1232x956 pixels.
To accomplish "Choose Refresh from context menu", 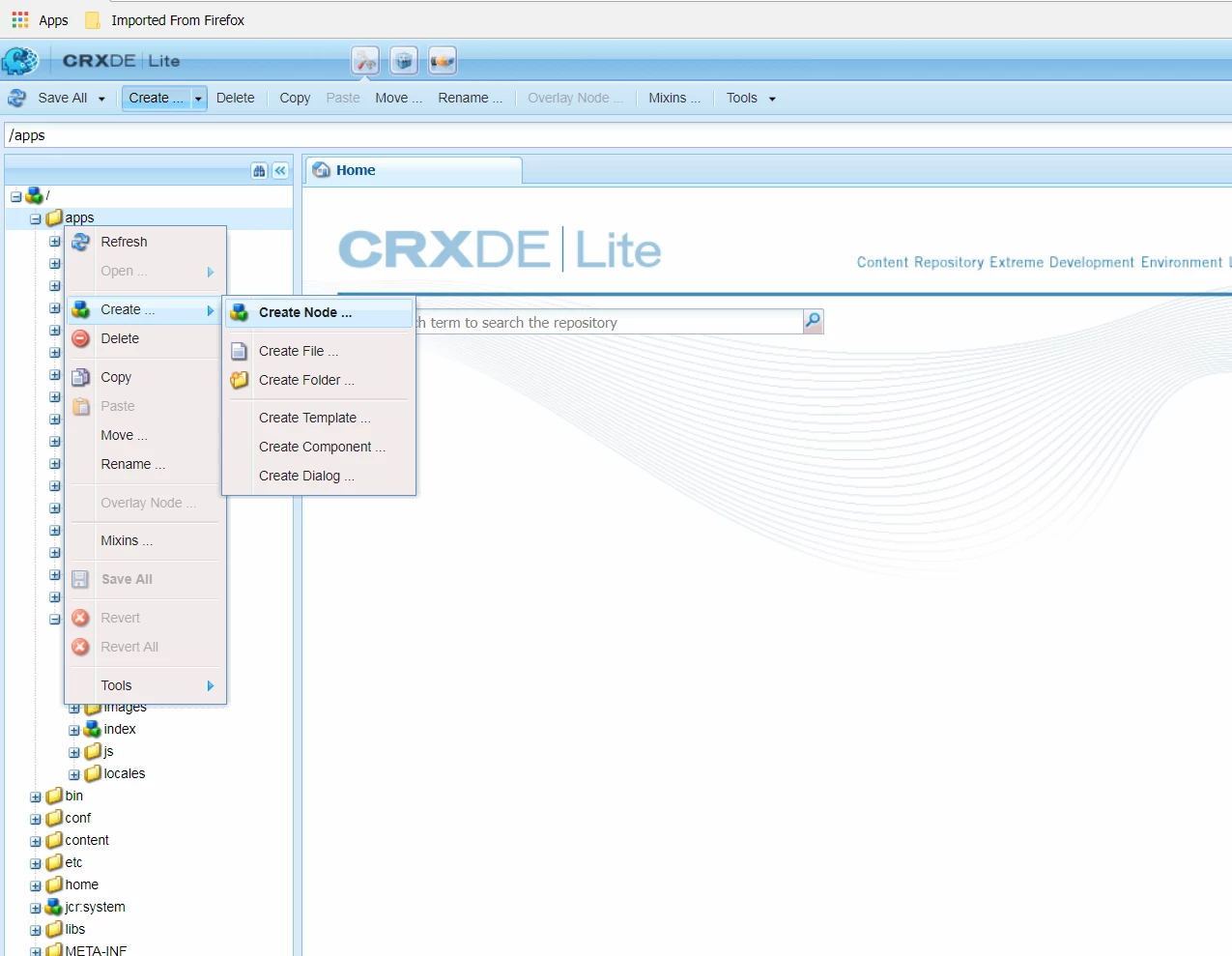I will (145, 242).
